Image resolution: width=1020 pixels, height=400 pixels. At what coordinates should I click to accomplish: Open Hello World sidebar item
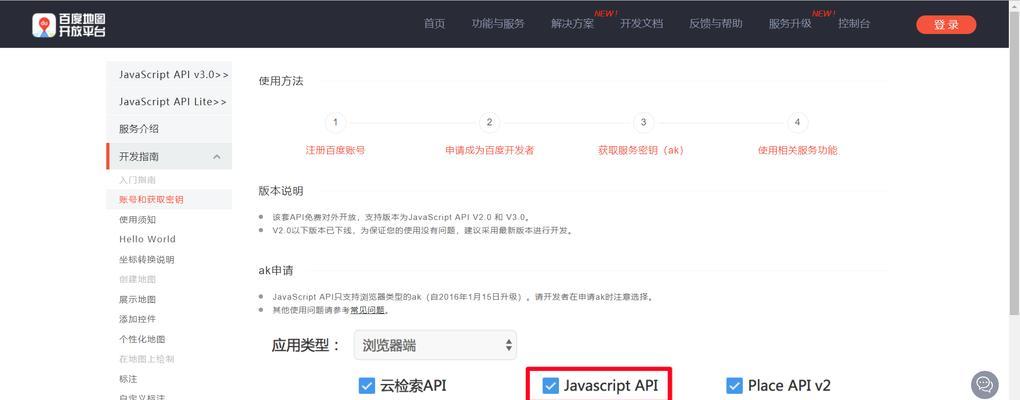pyautogui.click(x=147, y=239)
